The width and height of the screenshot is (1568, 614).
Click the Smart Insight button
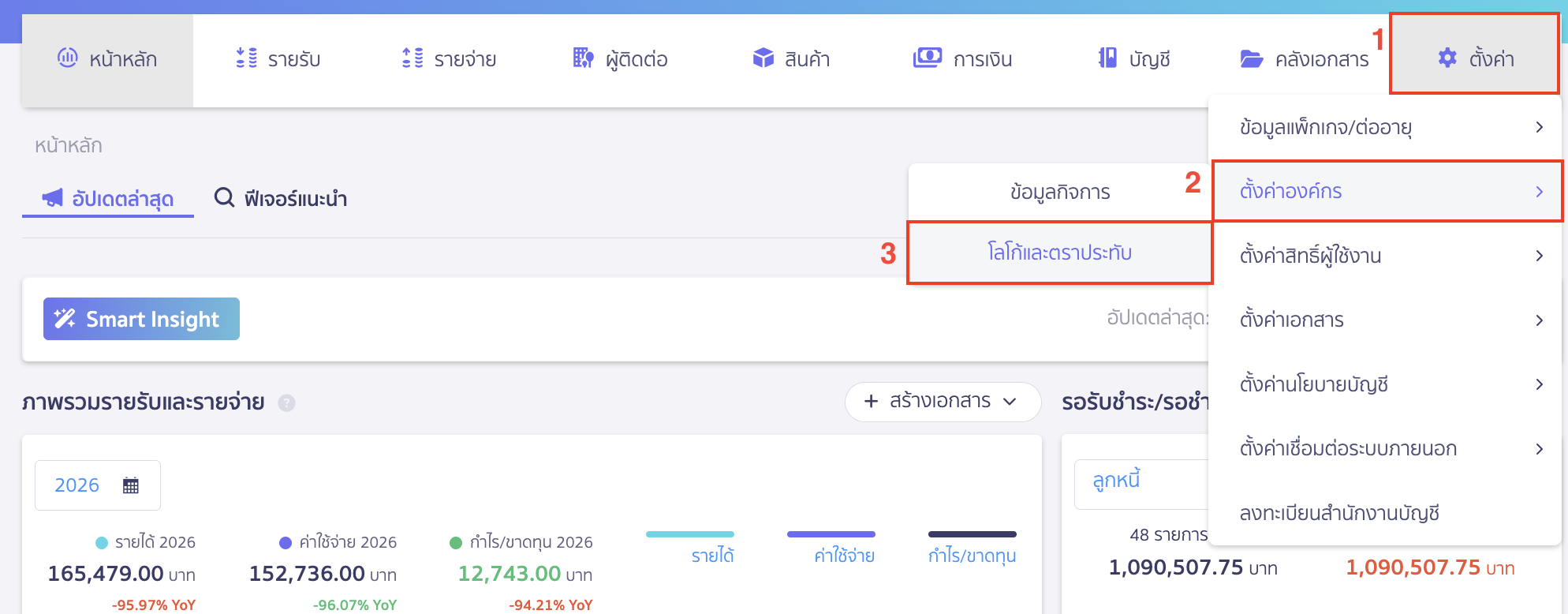point(141,319)
